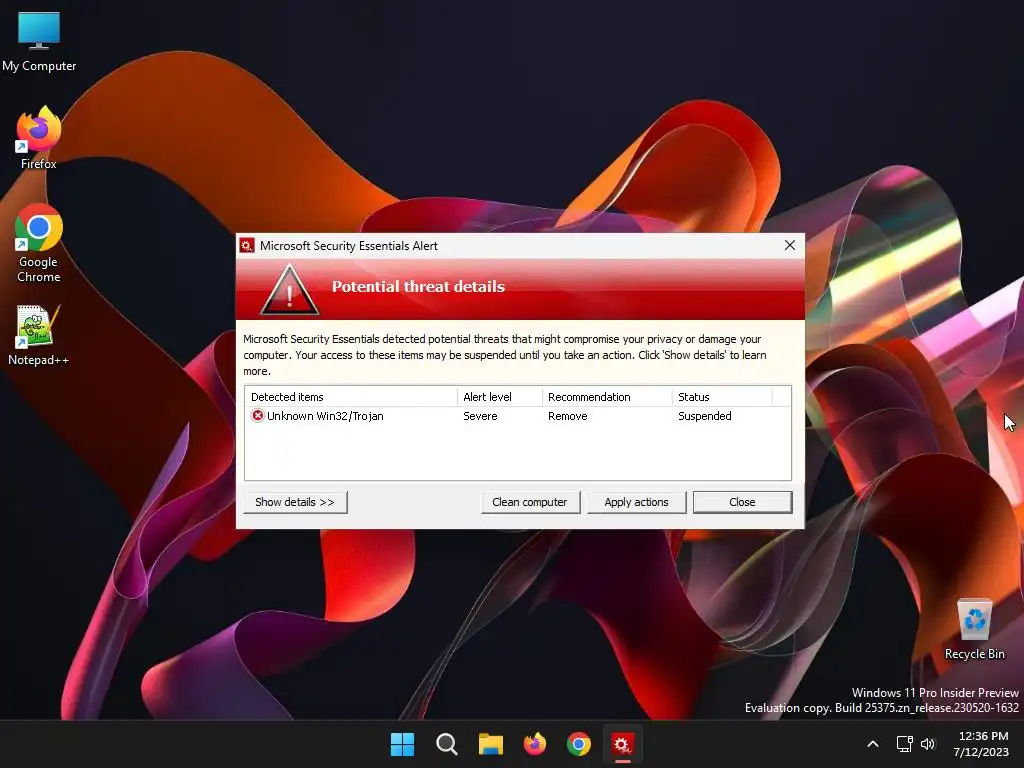Show hidden system tray icons
The width and height of the screenshot is (1024, 768).
(872, 744)
